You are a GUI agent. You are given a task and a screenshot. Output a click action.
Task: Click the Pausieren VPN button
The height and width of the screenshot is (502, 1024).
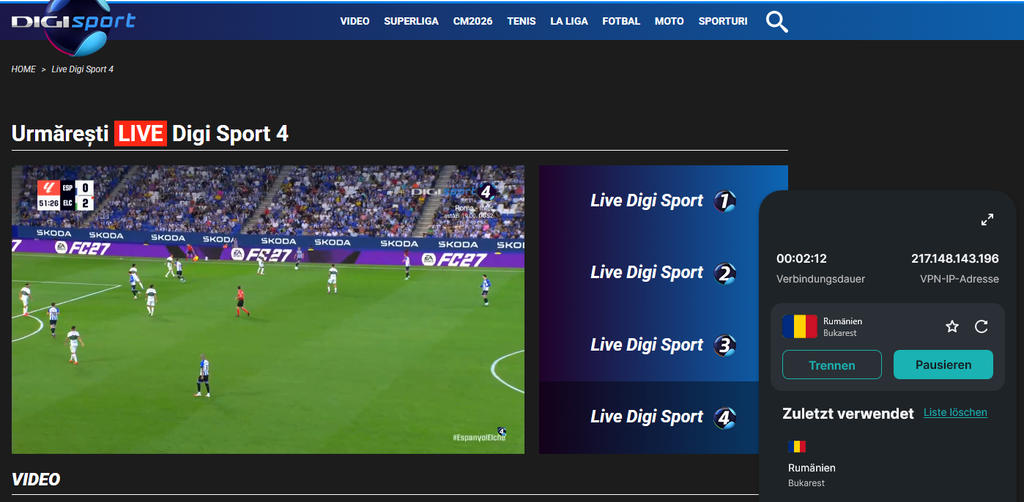[x=943, y=365]
